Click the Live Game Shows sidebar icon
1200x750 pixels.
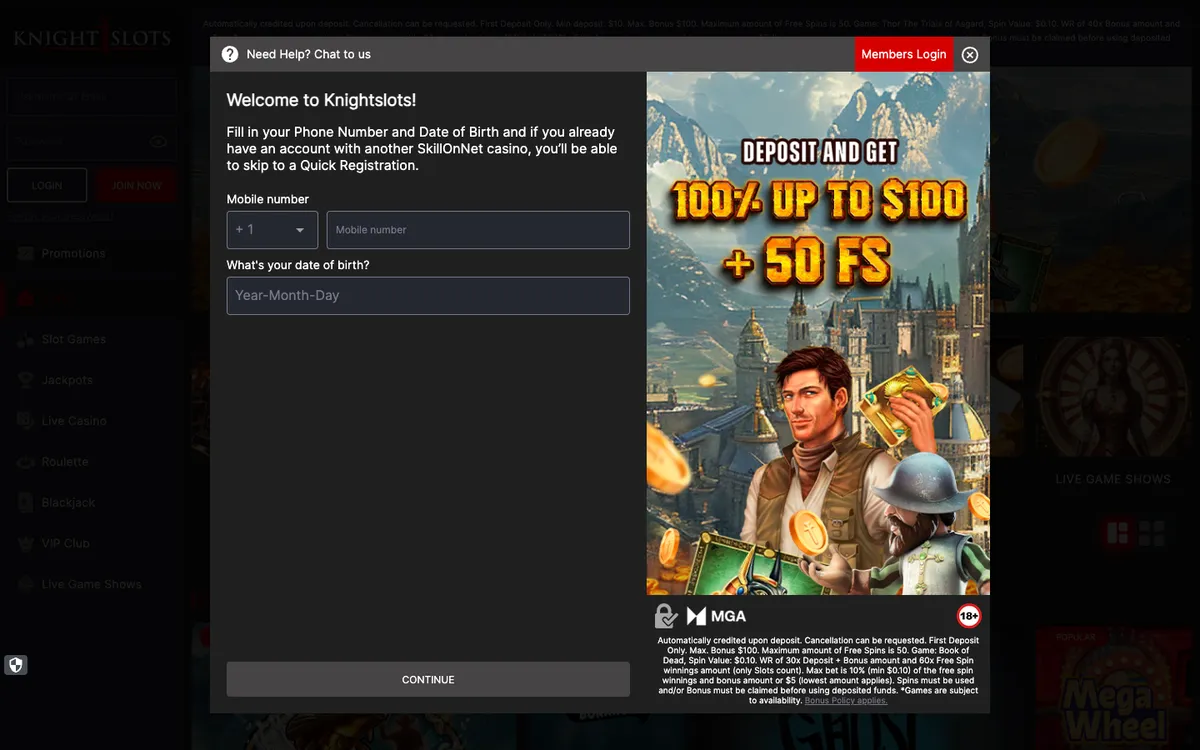[x=25, y=585]
